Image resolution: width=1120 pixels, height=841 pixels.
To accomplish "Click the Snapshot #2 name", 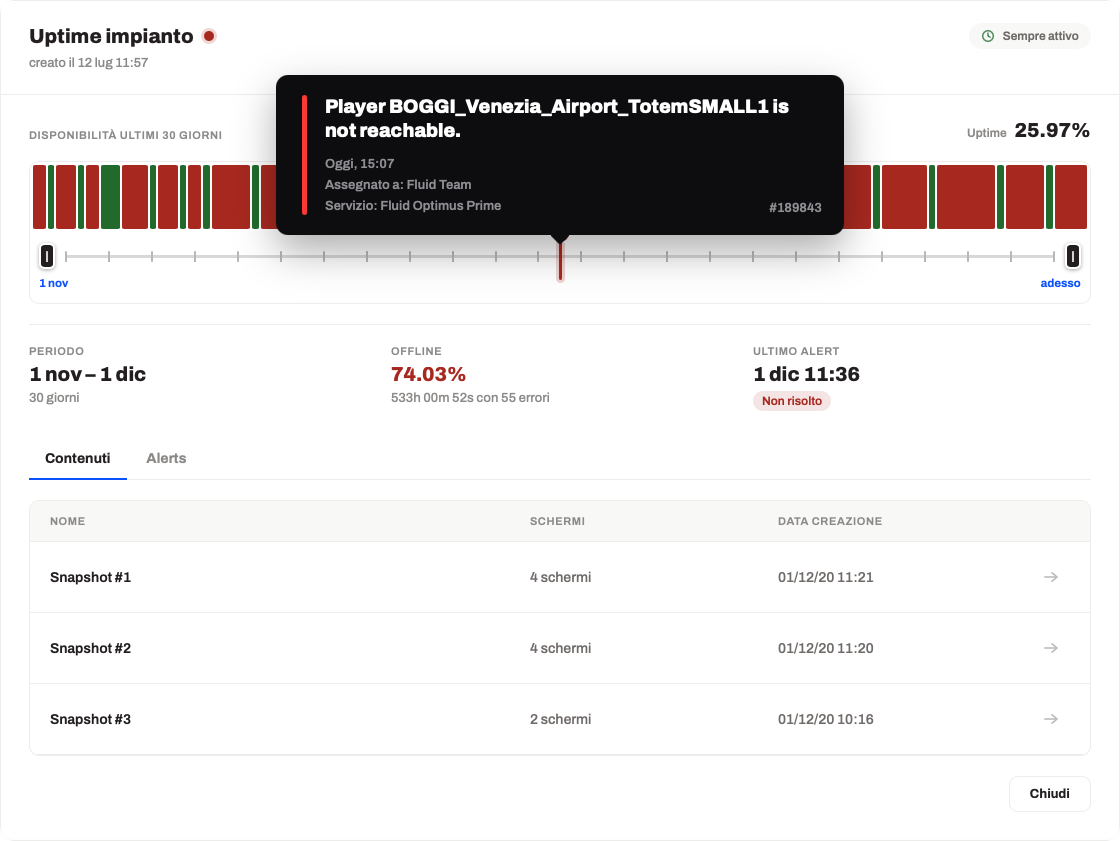I will (x=90, y=648).
